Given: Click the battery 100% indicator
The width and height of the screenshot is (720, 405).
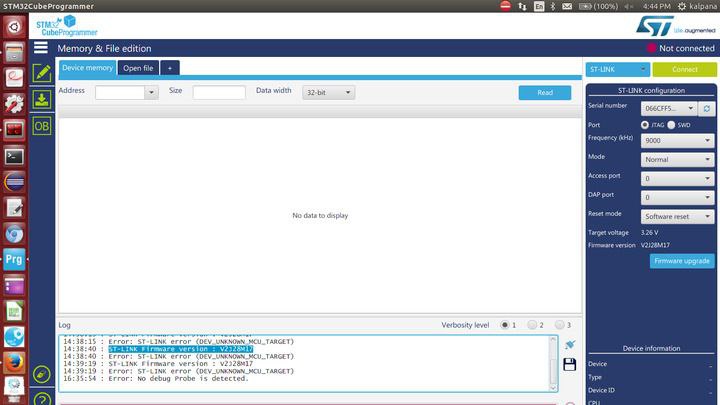Looking at the screenshot, I should pyautogui.click(x=598, y=6).
